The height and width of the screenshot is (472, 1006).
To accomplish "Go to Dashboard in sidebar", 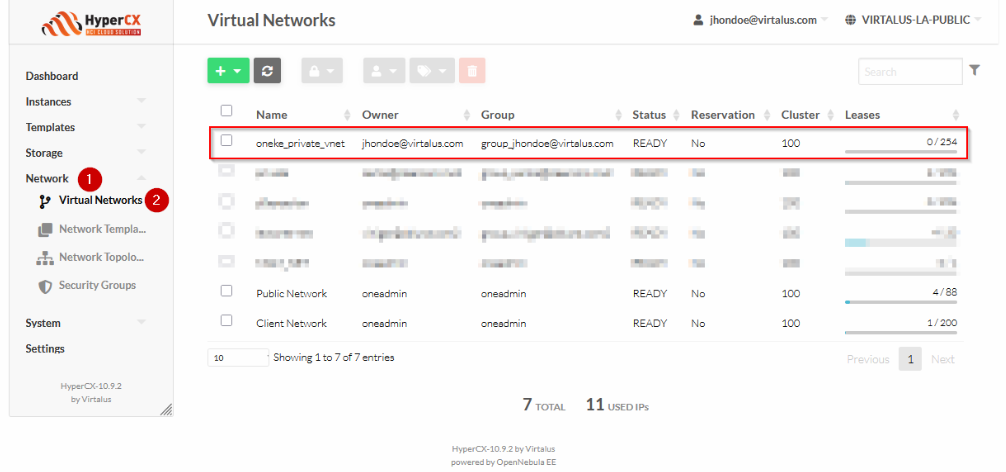I will (x=52, y=76).
